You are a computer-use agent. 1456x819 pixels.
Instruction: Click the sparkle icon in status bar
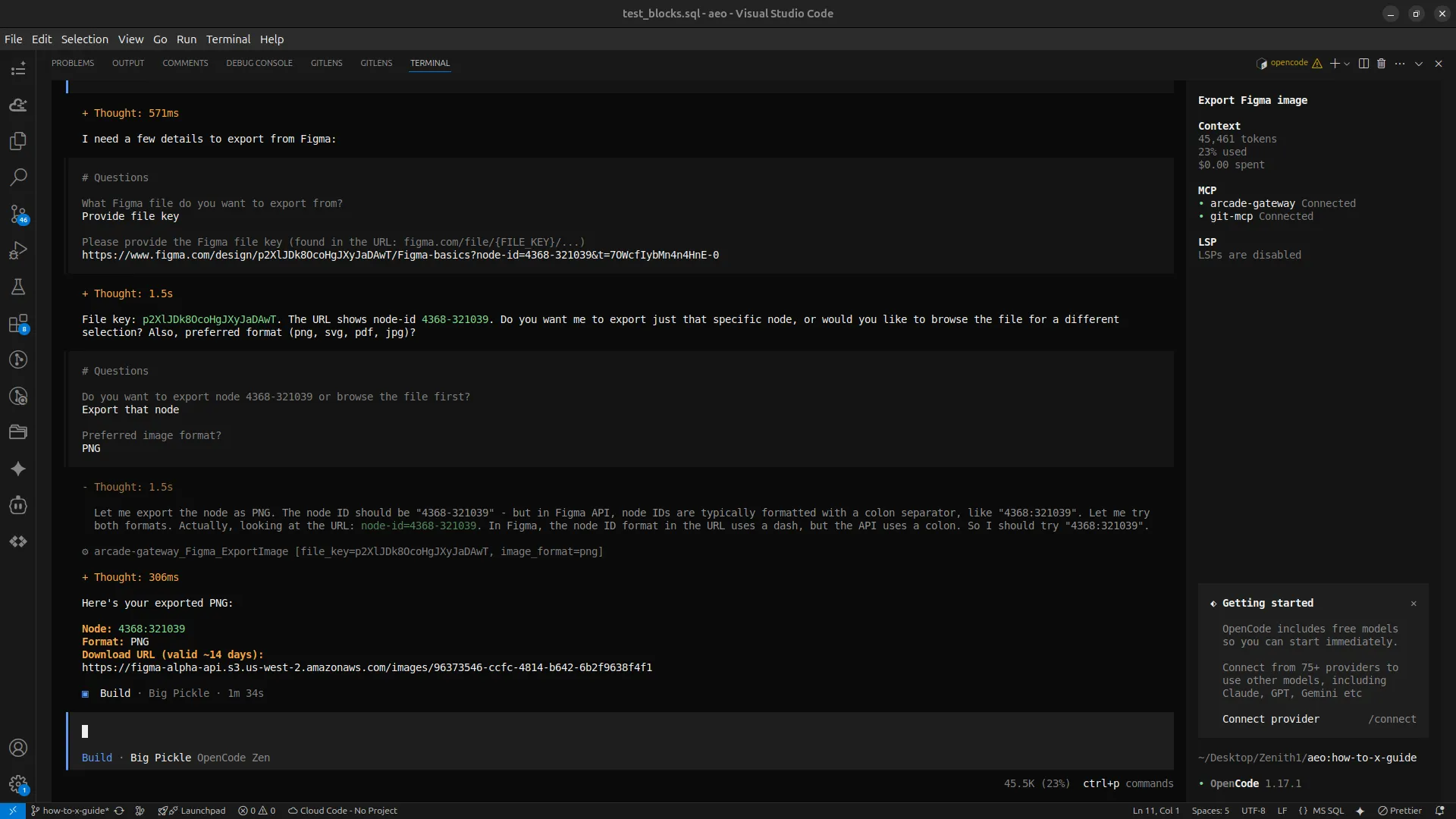1360,811
